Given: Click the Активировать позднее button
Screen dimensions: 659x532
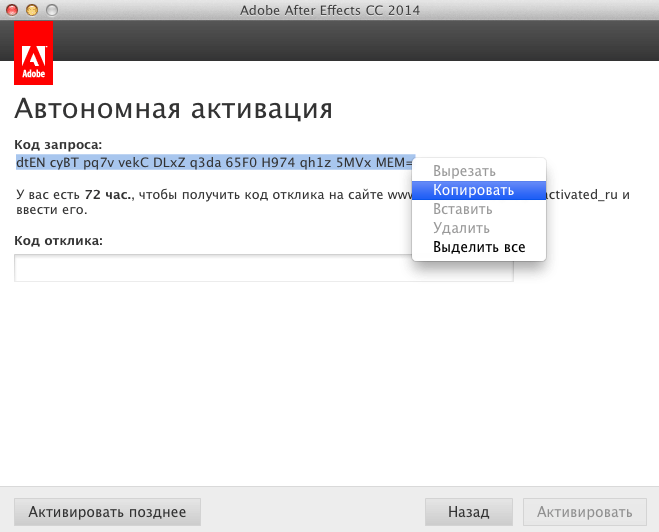Looking at the screenshot, I should pos(107,512).
